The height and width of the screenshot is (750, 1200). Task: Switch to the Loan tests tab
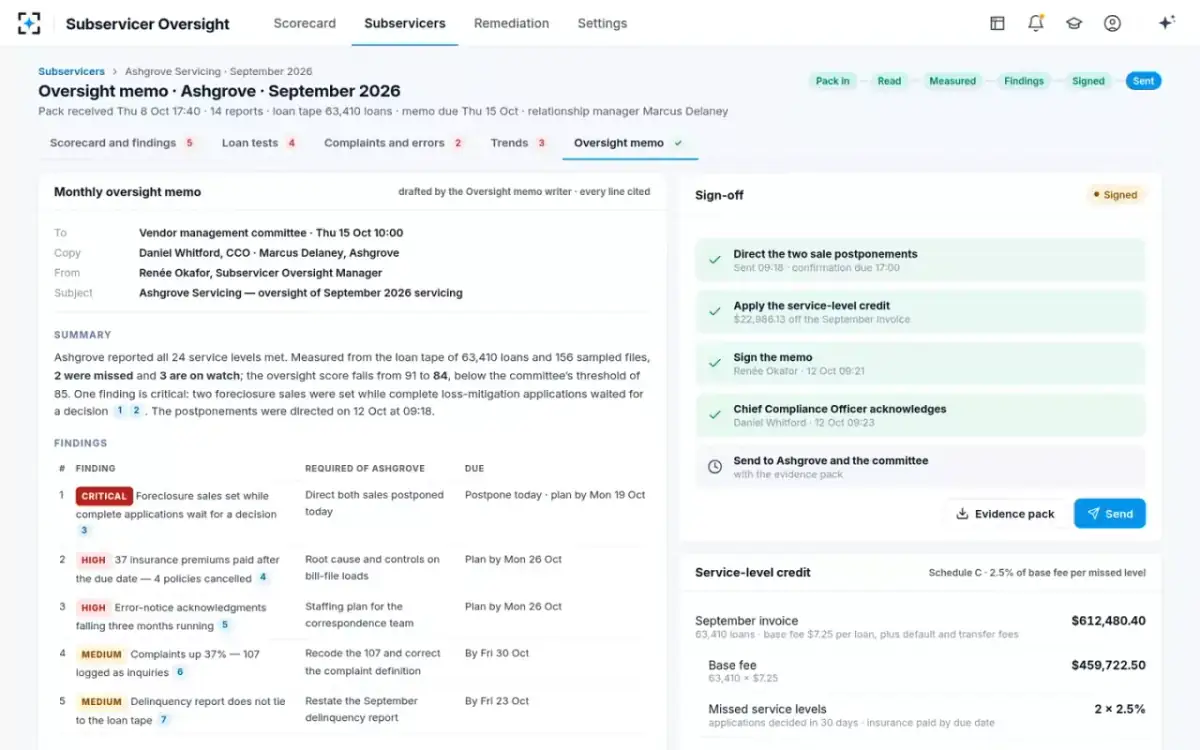tap(259, 143)
